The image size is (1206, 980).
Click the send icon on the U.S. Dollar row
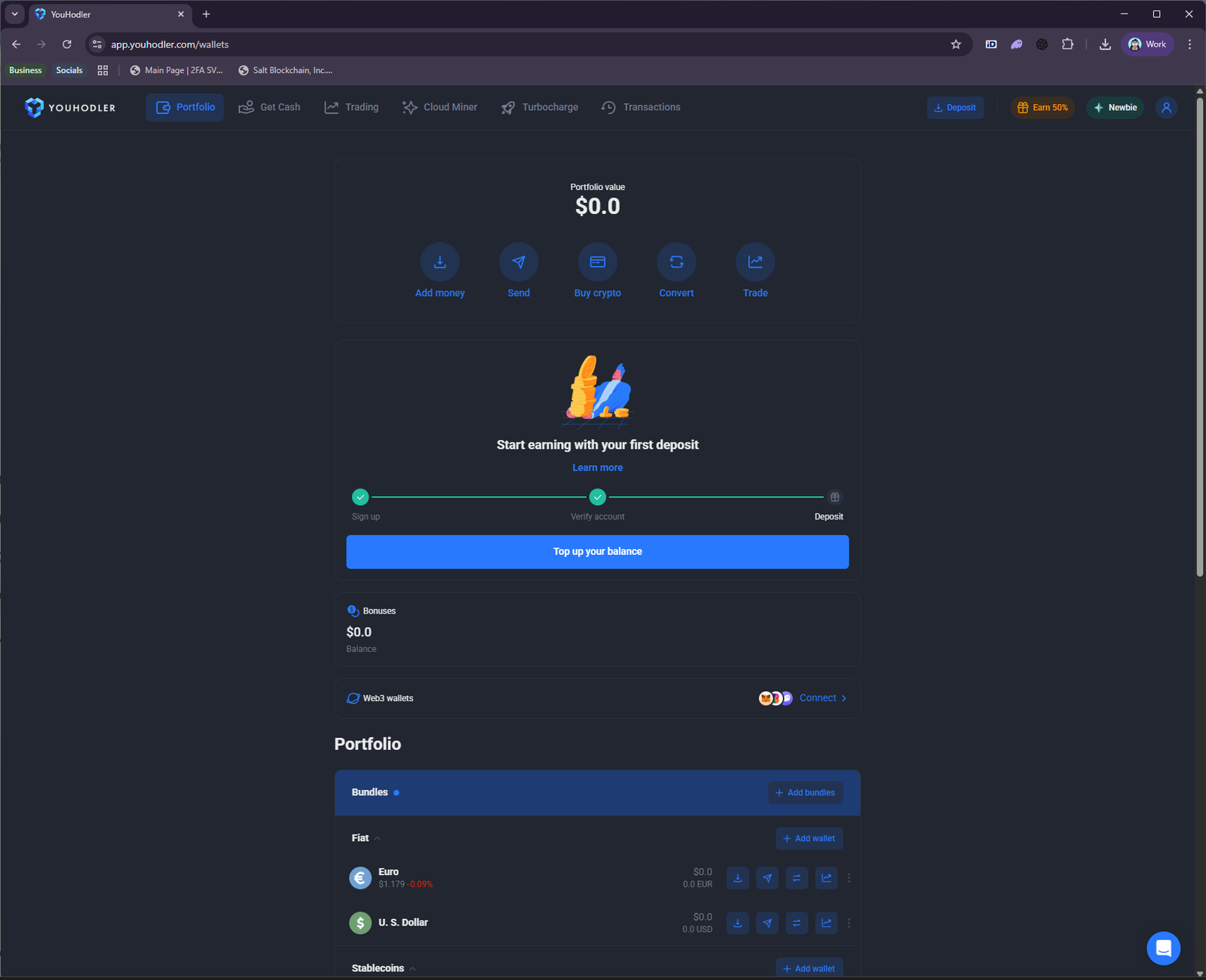(x=767, y=923)
